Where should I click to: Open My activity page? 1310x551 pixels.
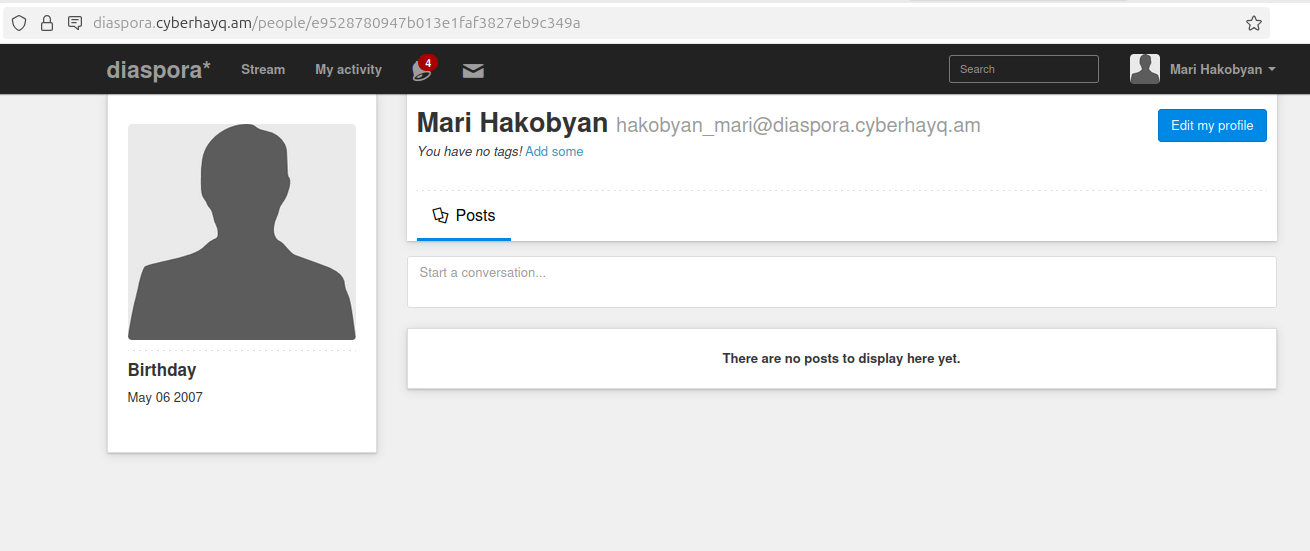coord(348,69)
